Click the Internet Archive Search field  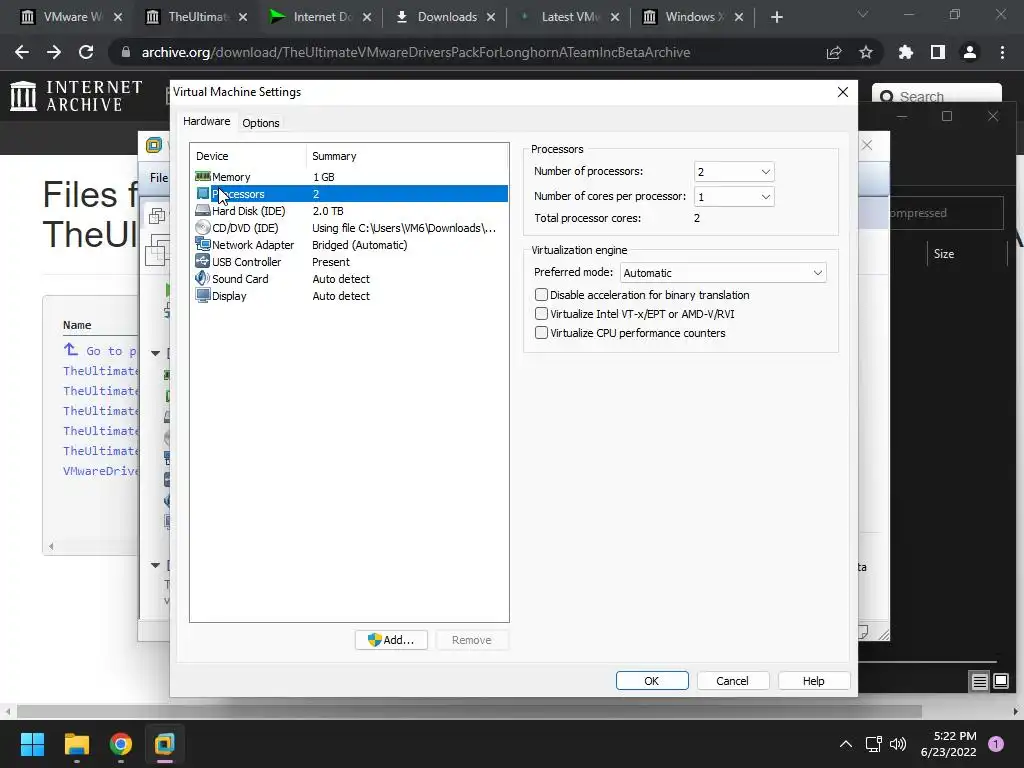(x=936, y=97)
